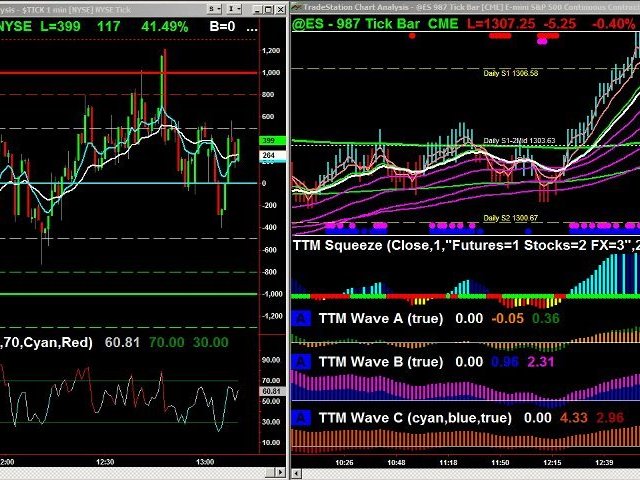The width and height of the screenshot is (640, 480).
Task: Minimize the NYSE Tick chart window
Action: [x=257, y=9]
